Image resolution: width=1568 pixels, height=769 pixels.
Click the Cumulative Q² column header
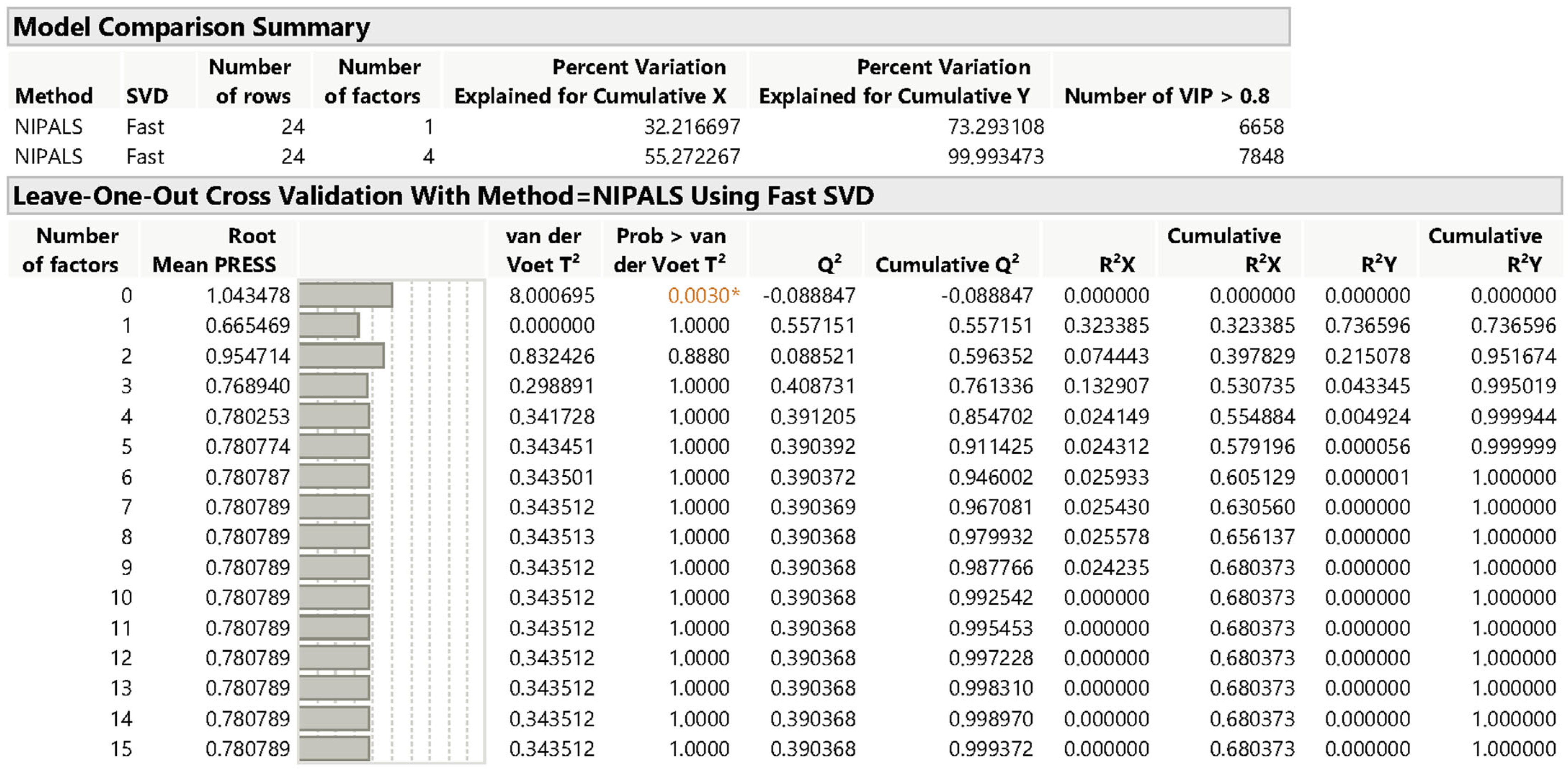point(947,265)
